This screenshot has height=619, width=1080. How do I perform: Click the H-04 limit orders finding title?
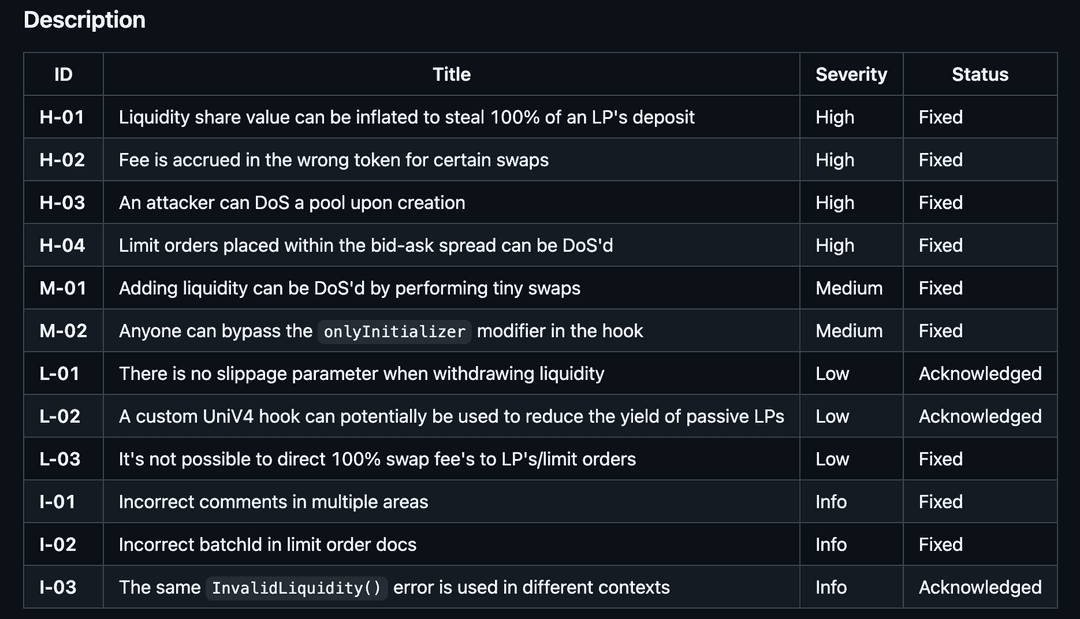pyautogui.click(x=365, y=246)
